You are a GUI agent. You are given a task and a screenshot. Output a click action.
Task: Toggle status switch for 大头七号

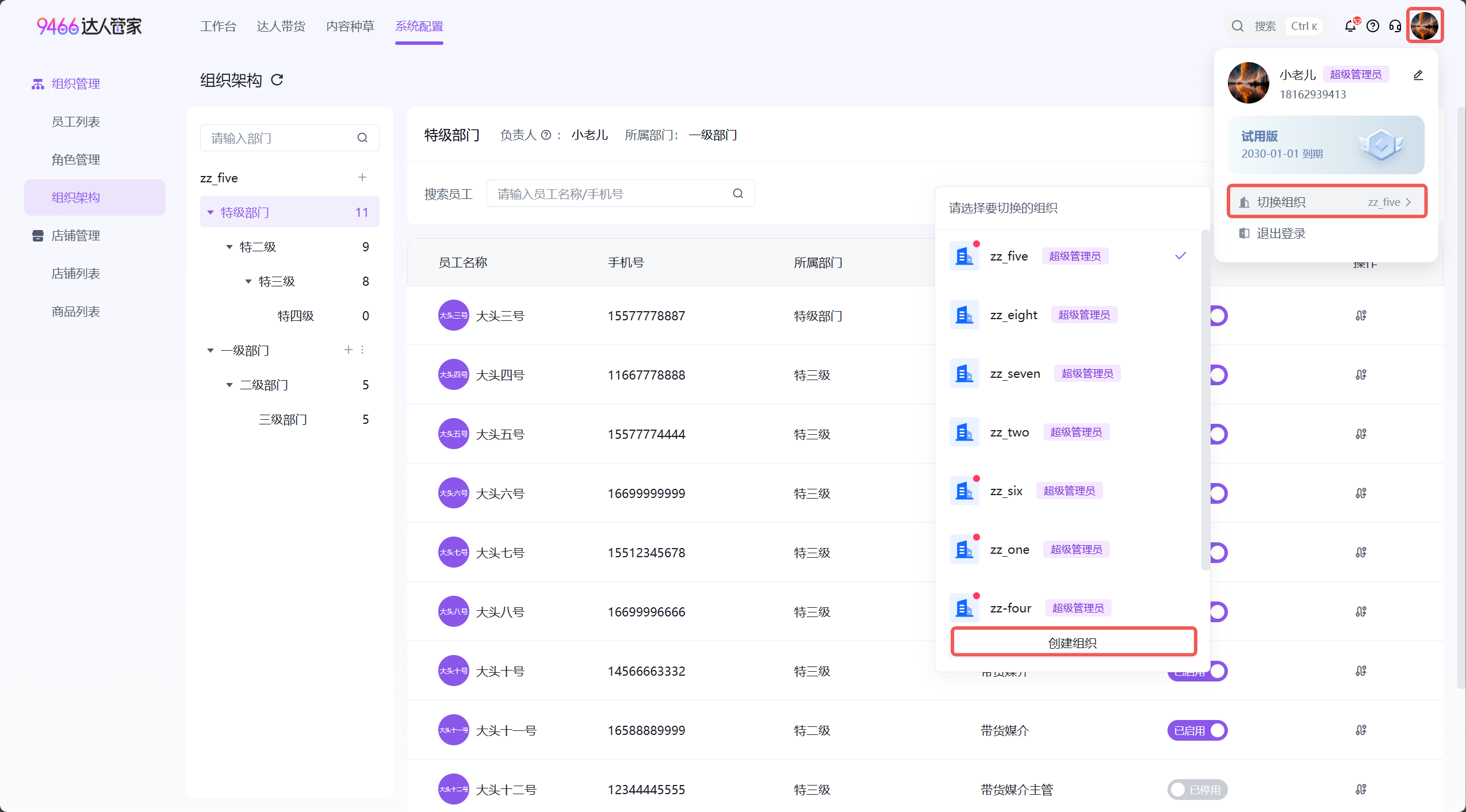[x=1219, y=553]
